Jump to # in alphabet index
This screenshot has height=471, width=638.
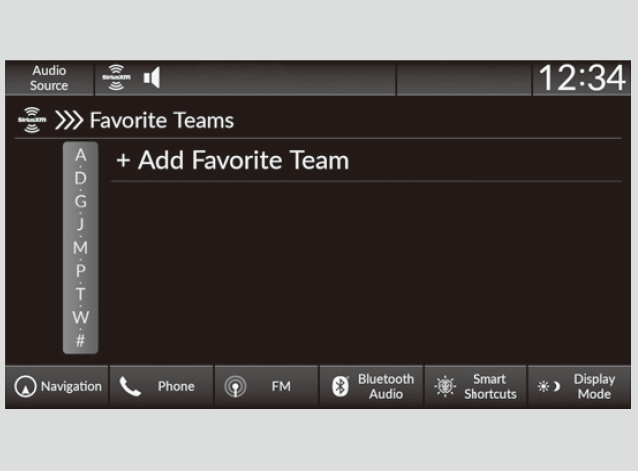pos(81,339)
